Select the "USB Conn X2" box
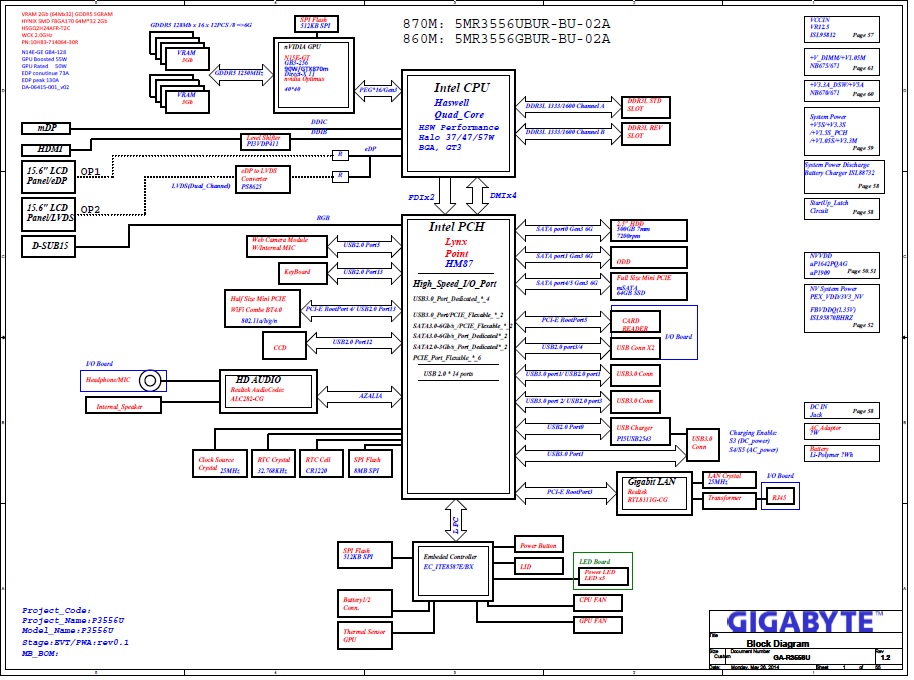The width and height of the screenshot is (914, 680). pos(635,348)
